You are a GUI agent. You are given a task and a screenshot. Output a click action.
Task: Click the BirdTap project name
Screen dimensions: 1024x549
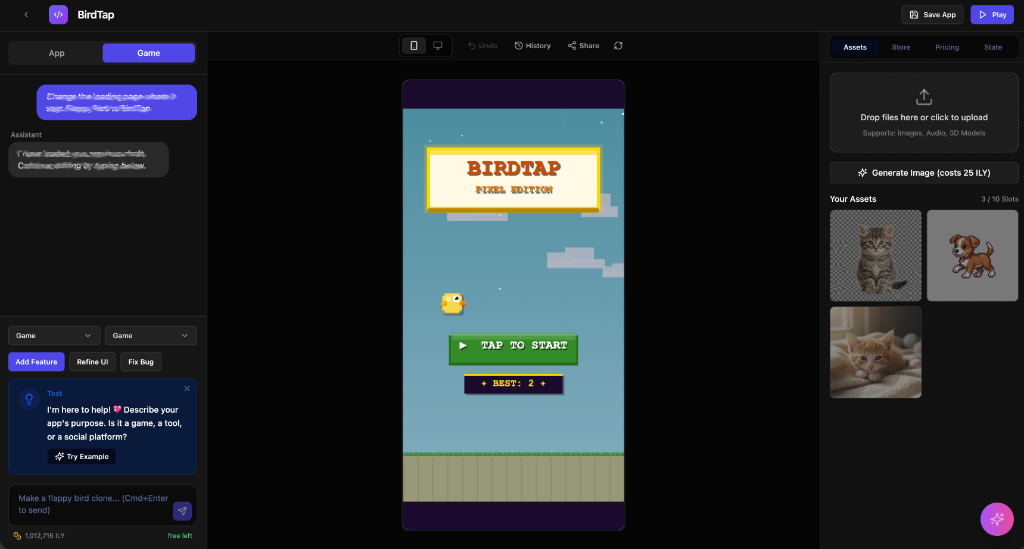(95, 14)
